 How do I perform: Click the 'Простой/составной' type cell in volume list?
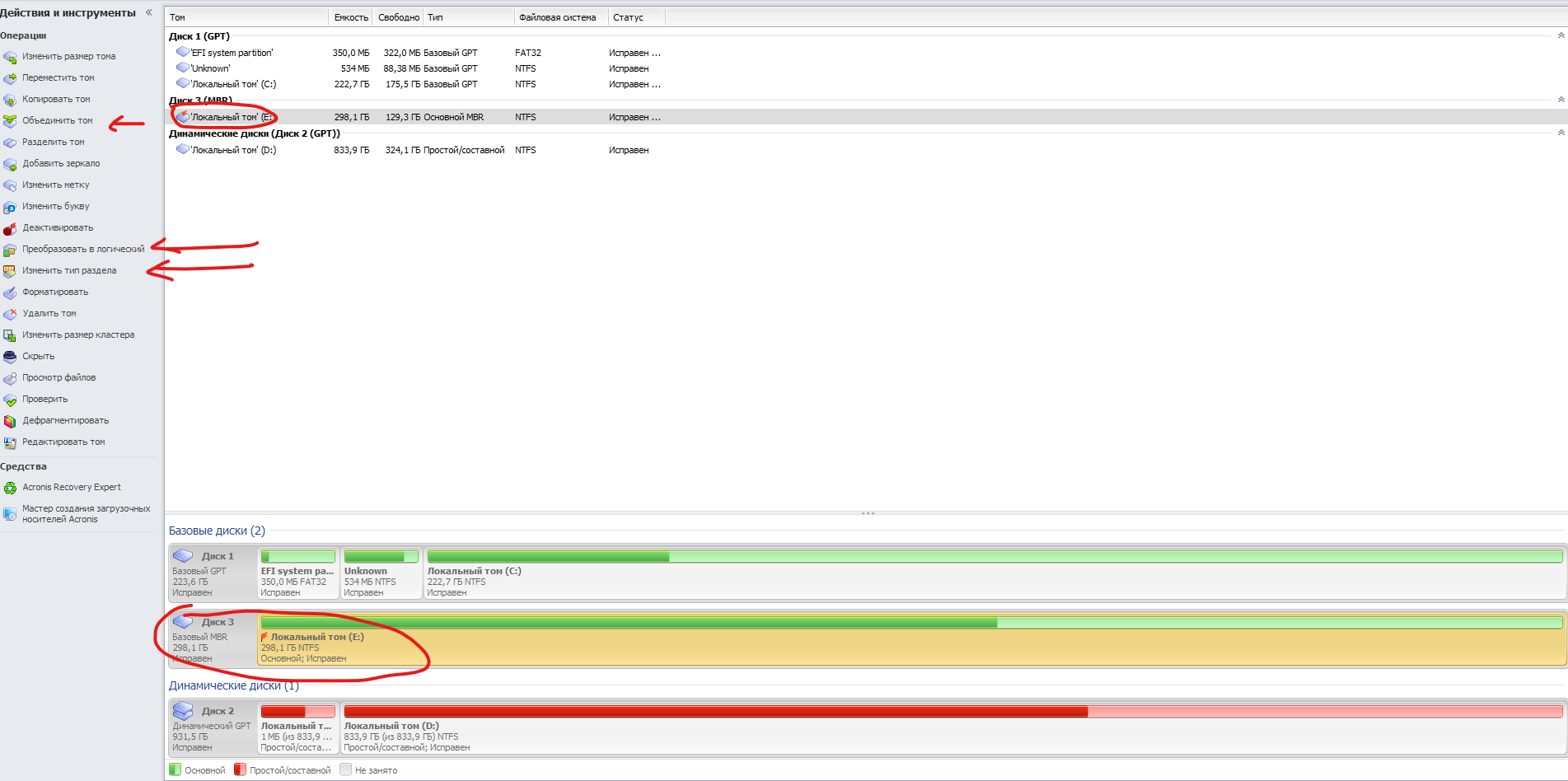464,150
